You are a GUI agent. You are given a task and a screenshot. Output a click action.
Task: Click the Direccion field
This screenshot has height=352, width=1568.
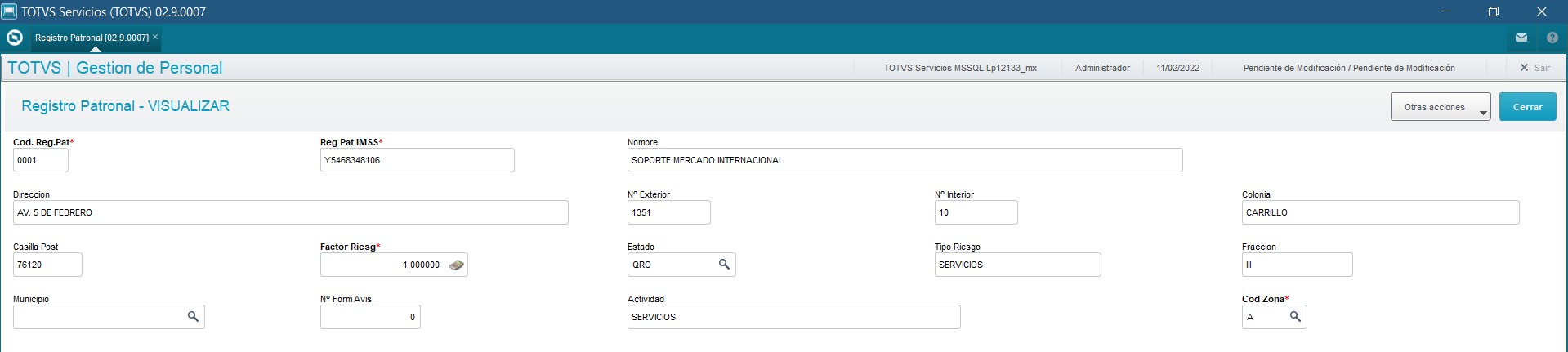[x=291, y=212]
